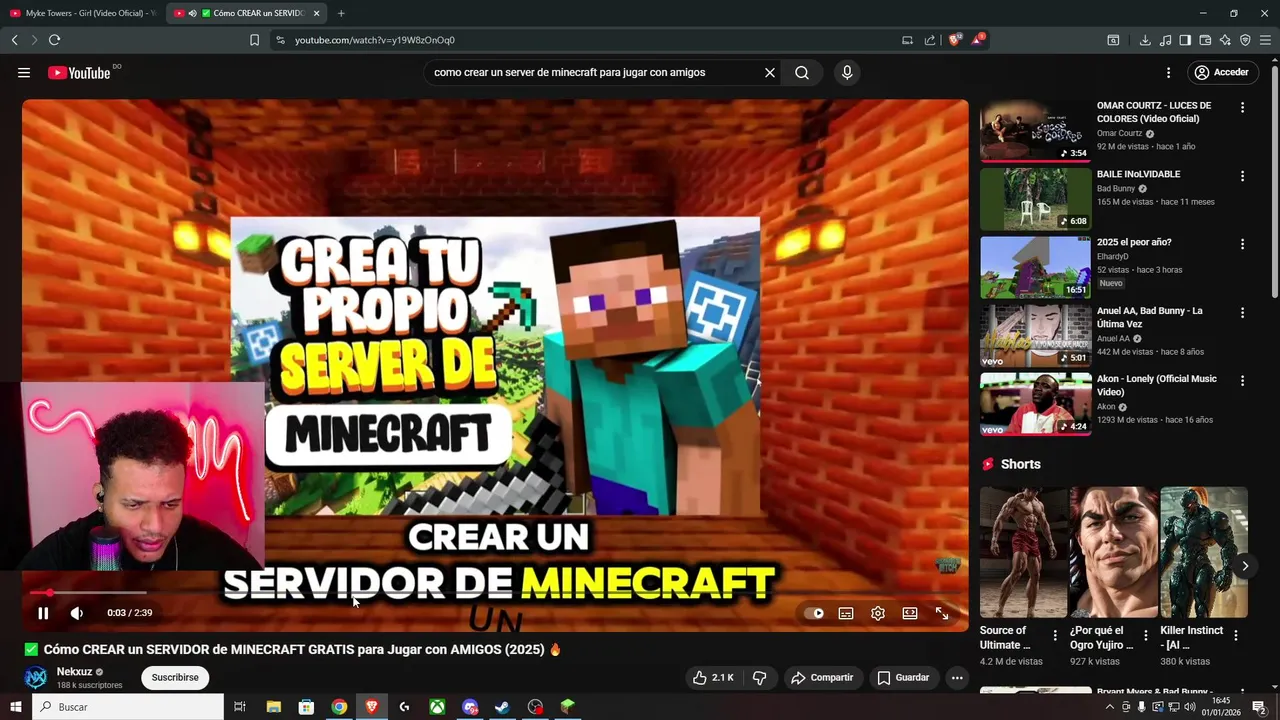Open the Windows Start menu
The height and width of the screenshot is (720, 1280).
click(x=15, y=707)
